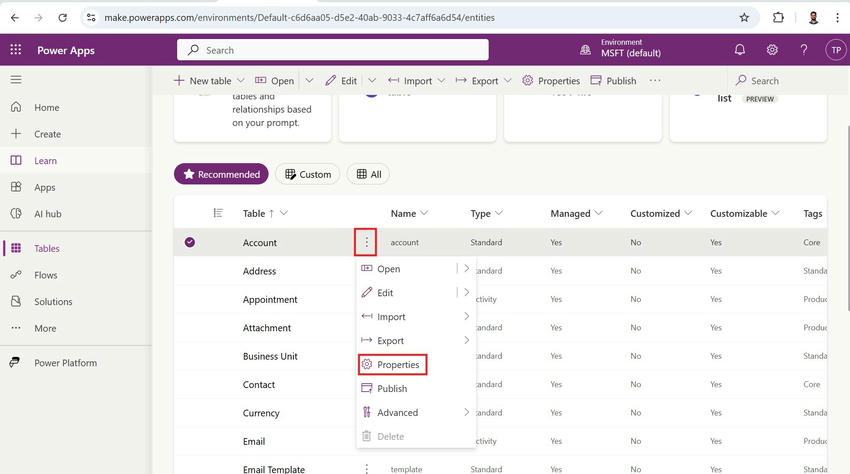Viewport: 850px width, 474px height.
Task: Open the Contact table link
Action: pyautogui.click(x=259, y=385)
